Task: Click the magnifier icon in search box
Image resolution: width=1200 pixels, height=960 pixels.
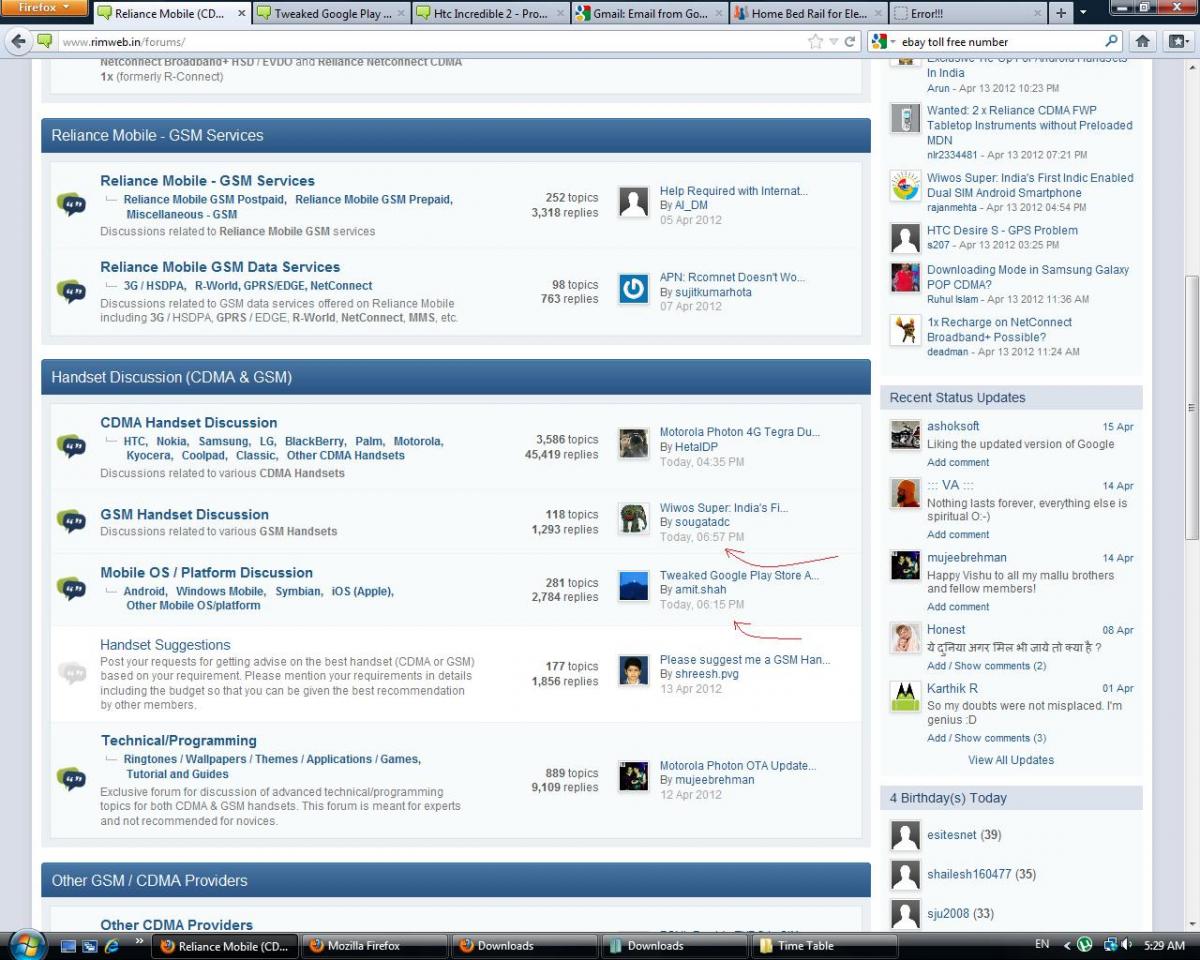Action: point(1111,42)
